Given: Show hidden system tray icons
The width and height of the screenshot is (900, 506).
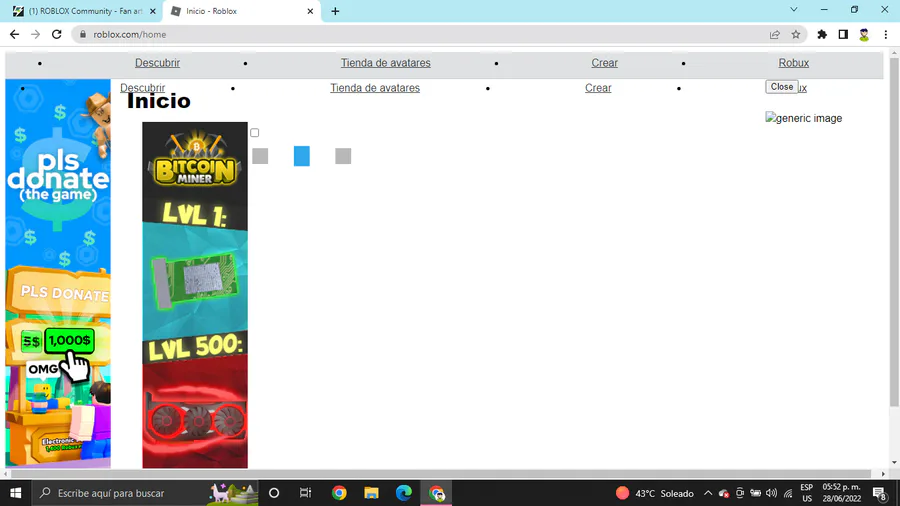Looking at the screenshot, I should pyautogui.click(x=708, y=493).
